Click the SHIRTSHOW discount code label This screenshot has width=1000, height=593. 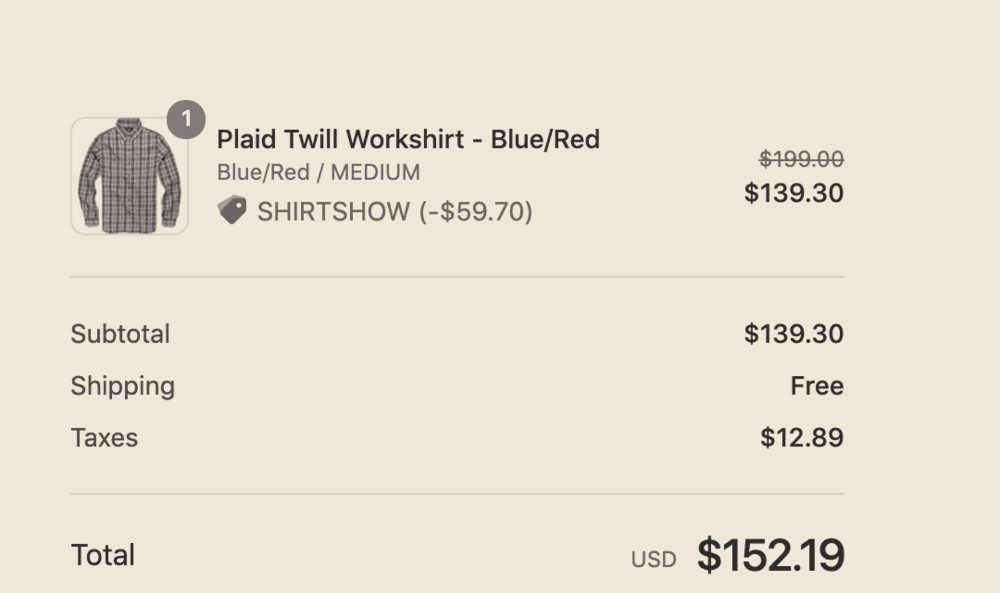point(334,212)
